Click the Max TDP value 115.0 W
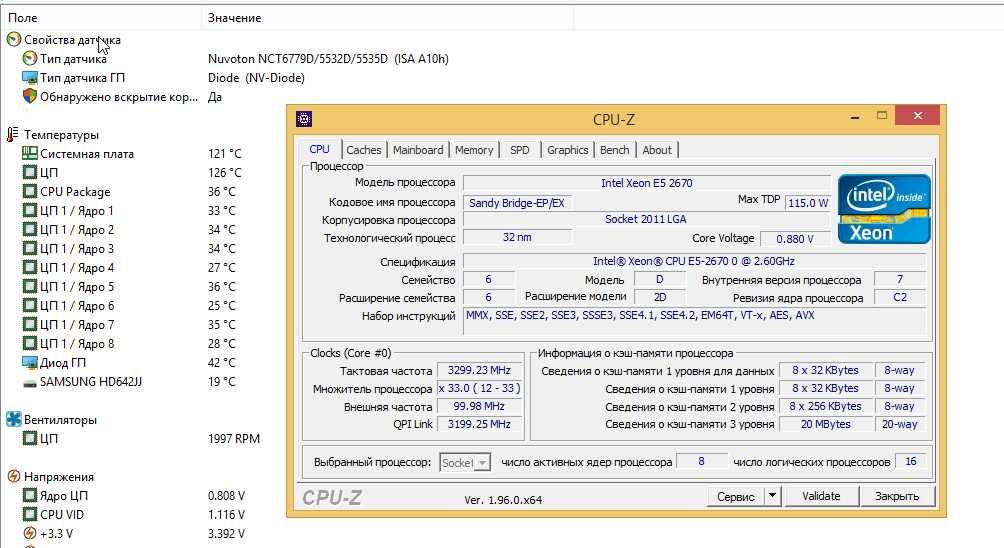The image size is (1004, 548). click(x=808, y=202)
